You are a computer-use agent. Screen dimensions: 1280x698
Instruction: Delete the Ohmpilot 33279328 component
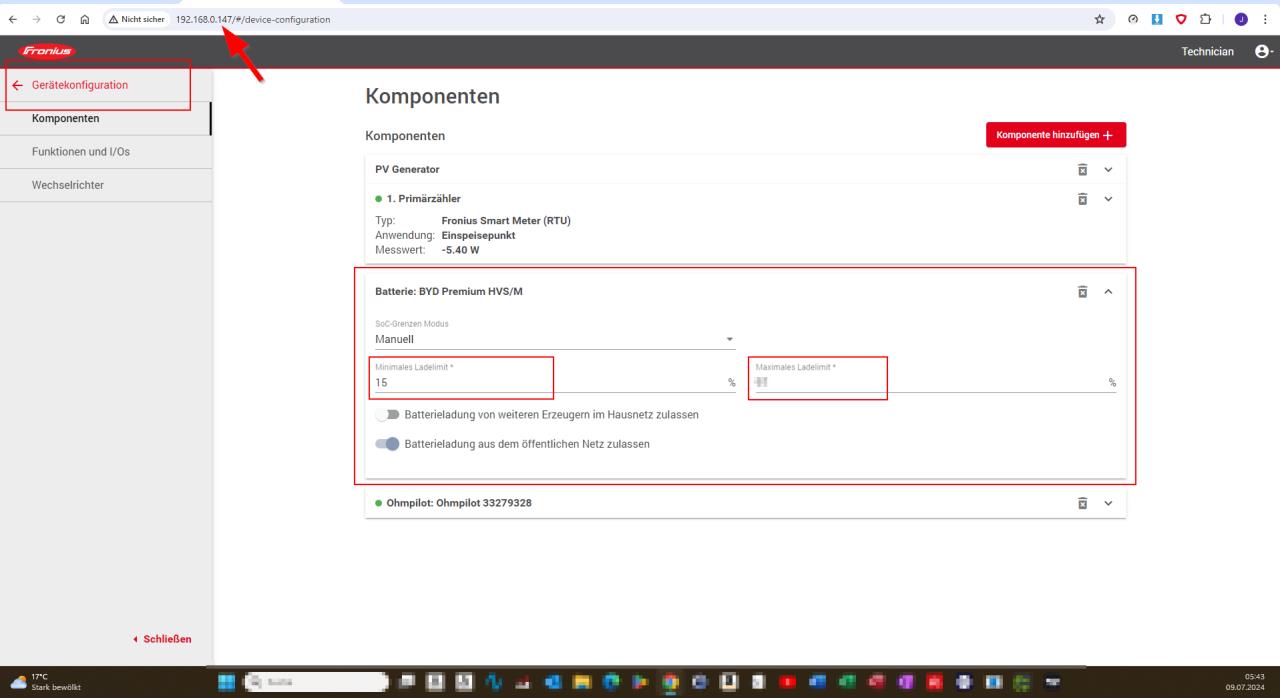tap(1082, 503)
